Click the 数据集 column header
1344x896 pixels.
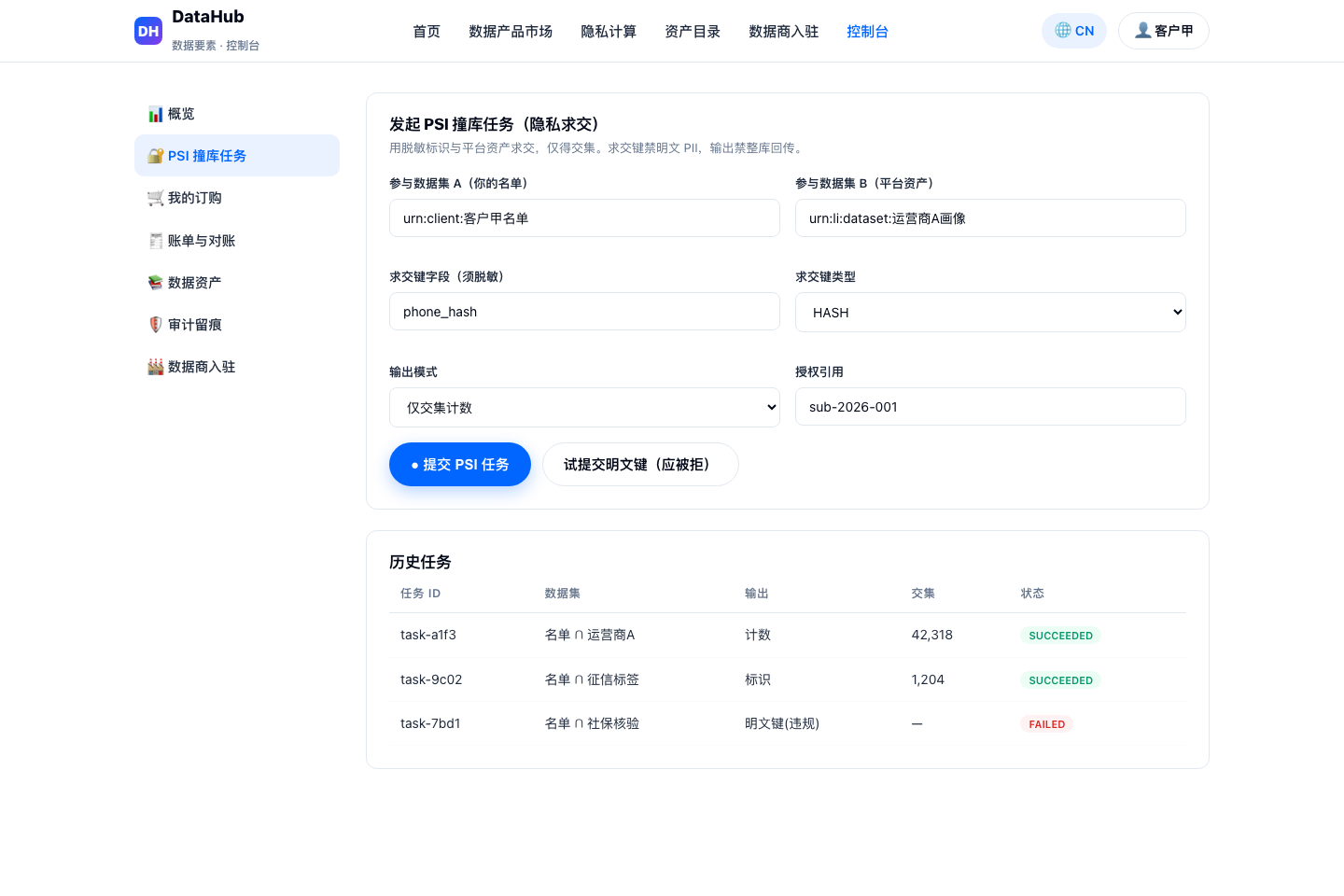tap(563, 594)
